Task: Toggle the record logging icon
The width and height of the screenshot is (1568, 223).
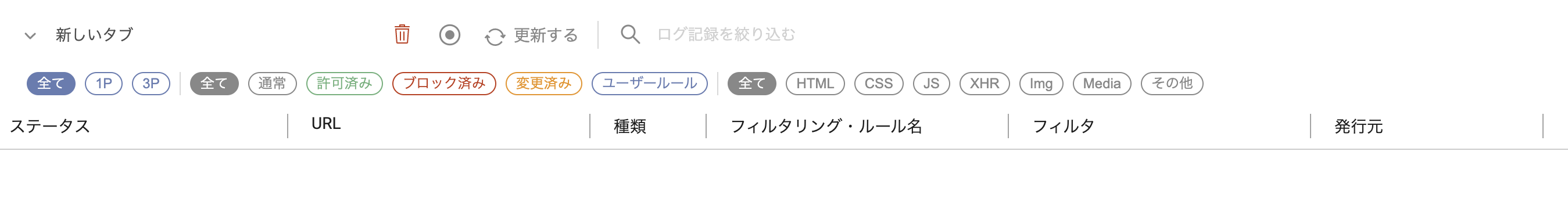Action: pyautogui.click(x=449, y=35)
